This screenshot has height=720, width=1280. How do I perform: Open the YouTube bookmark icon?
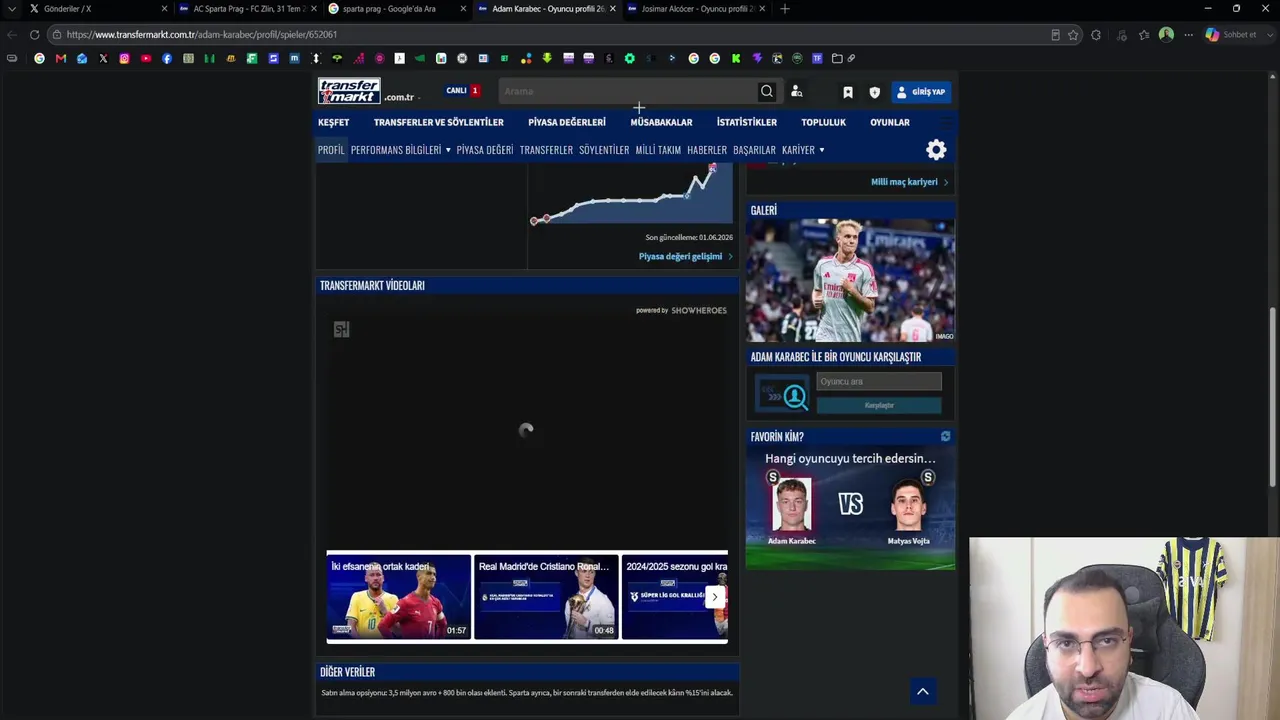pyautogui.click(x=146, y=59)
